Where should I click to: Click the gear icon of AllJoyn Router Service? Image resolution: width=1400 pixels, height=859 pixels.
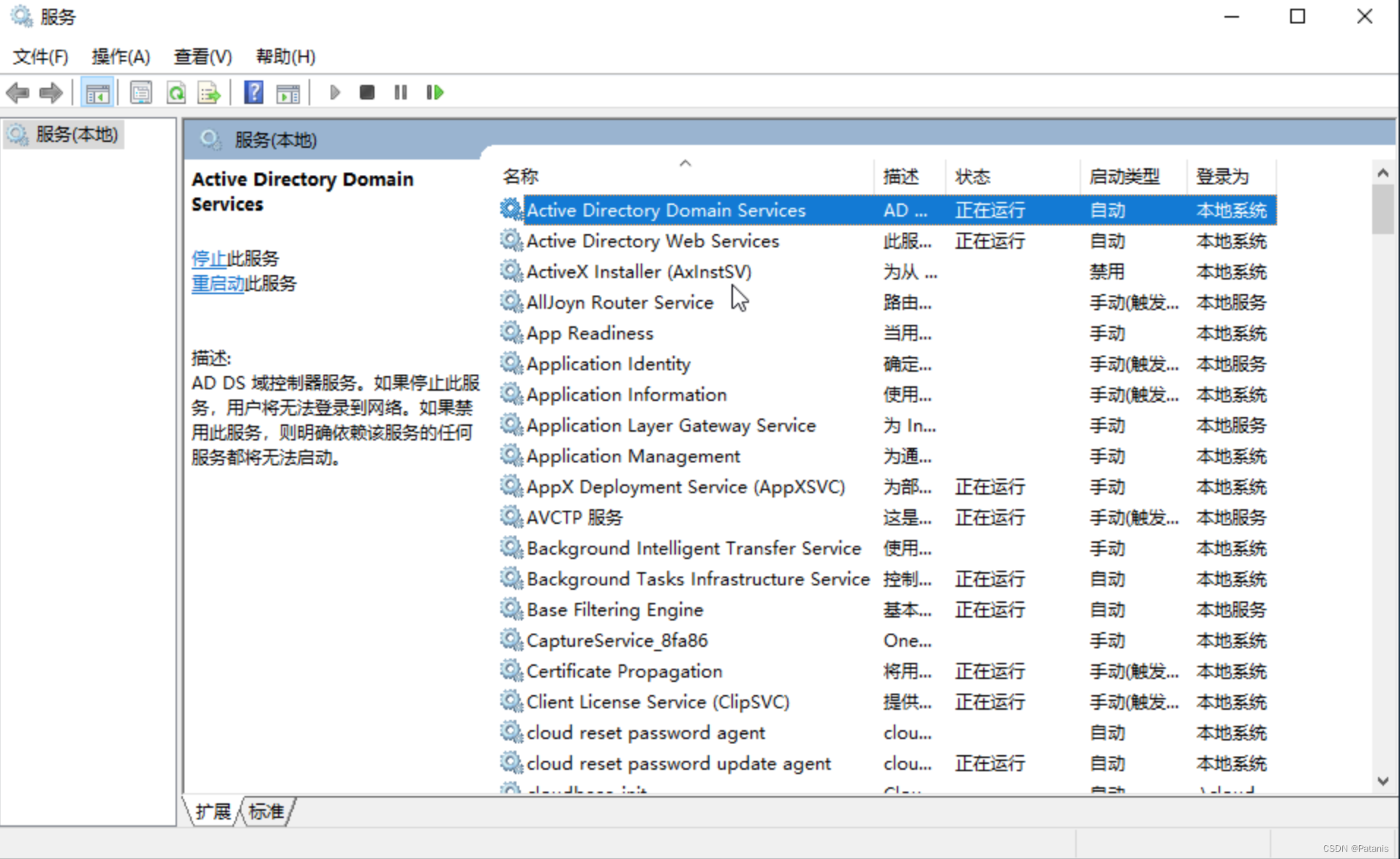[x=511, y=301]
